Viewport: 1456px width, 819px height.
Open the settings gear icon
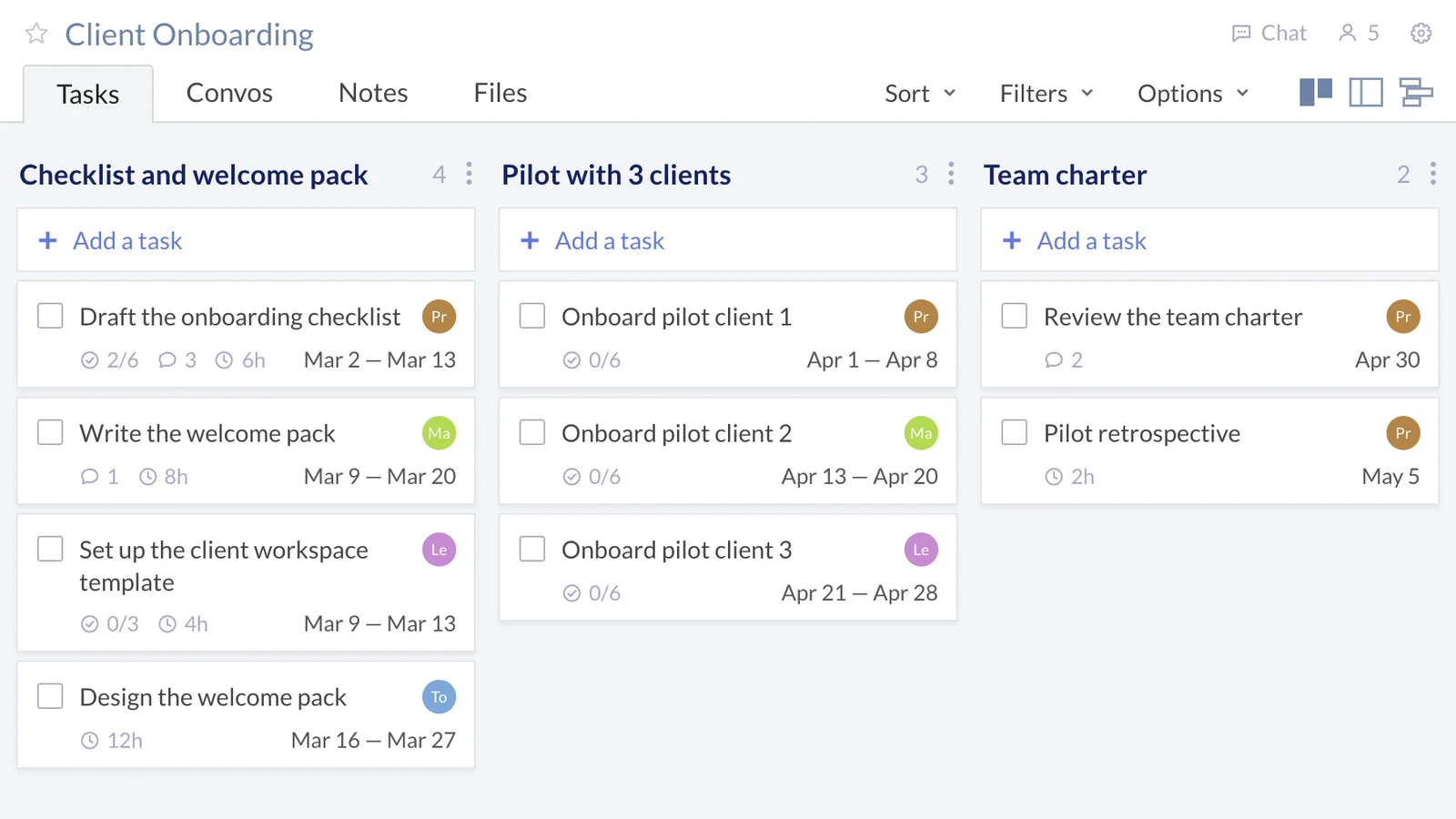[1421, 34]
